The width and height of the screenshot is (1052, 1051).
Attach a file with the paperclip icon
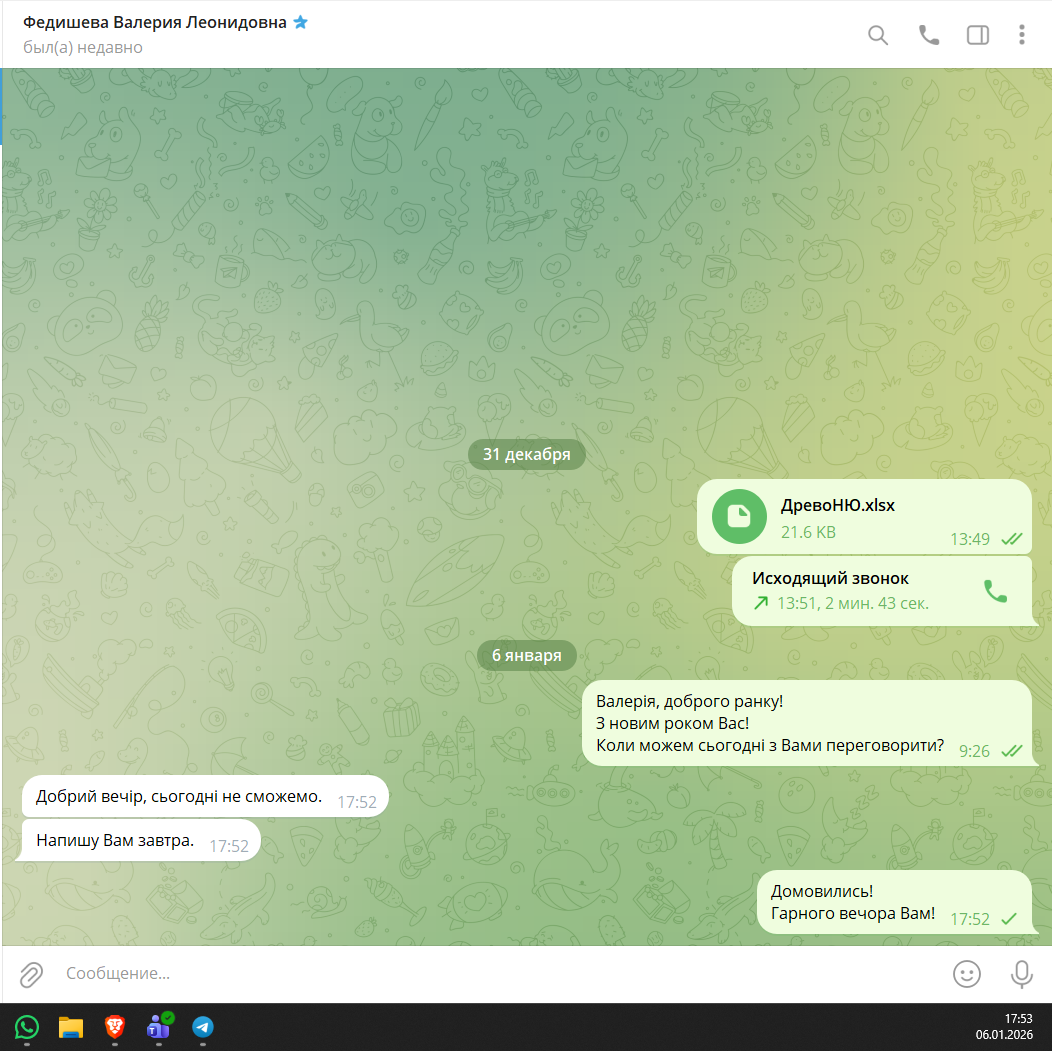(x=31, y=975)
